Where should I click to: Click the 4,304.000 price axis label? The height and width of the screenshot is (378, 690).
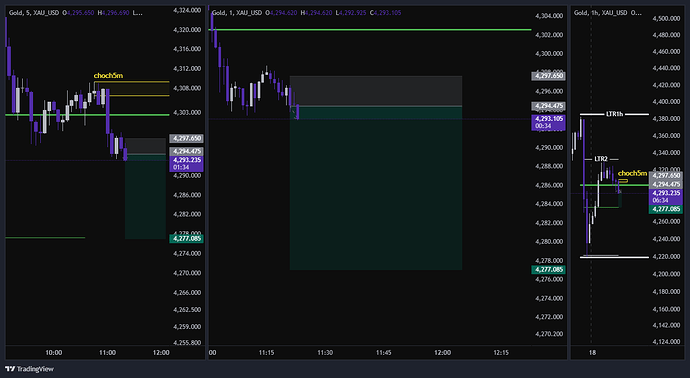(x=549, y=16)
